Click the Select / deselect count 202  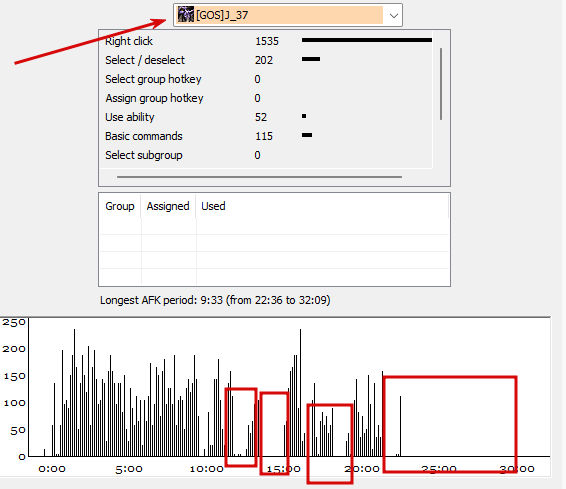coord(264,60)
